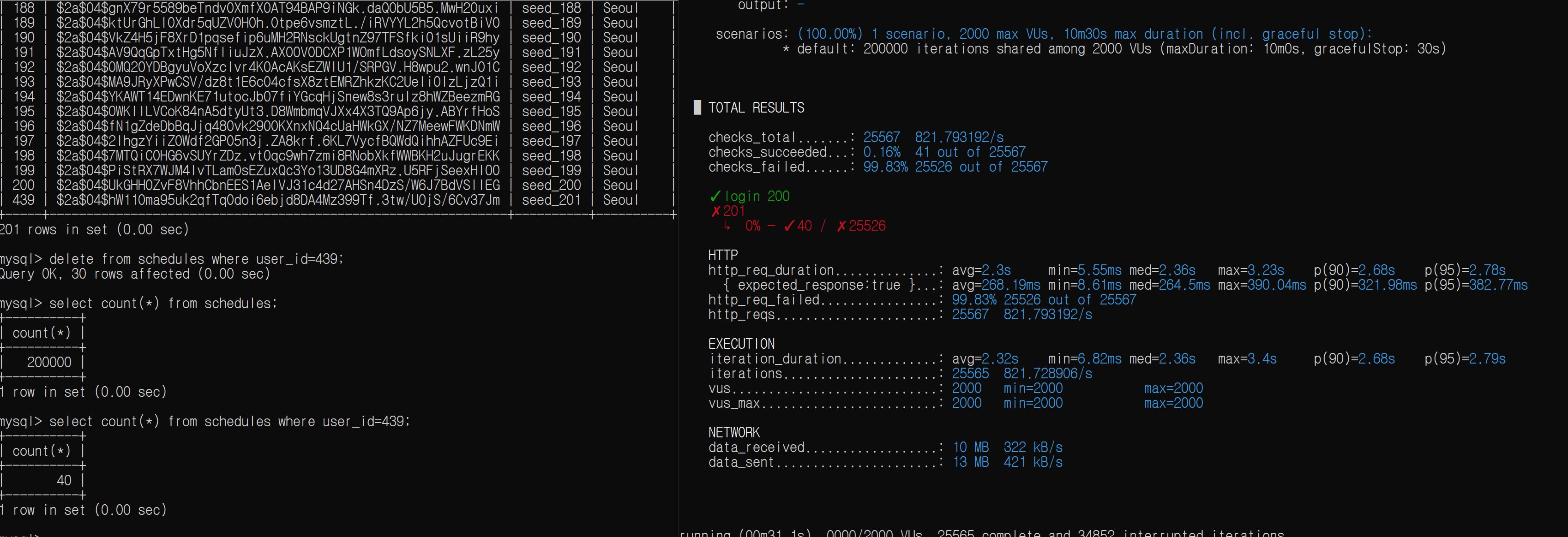Click the white block before TOTAL RESULTS
Screen dimensions: 1568x537
697,107
